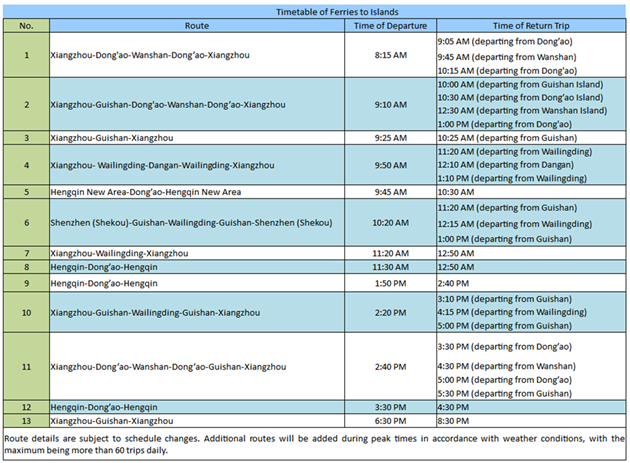Screen dimensions: 630x463
Task: Click the '9:10 AM' departure time
Action: (x=391, y=104)
